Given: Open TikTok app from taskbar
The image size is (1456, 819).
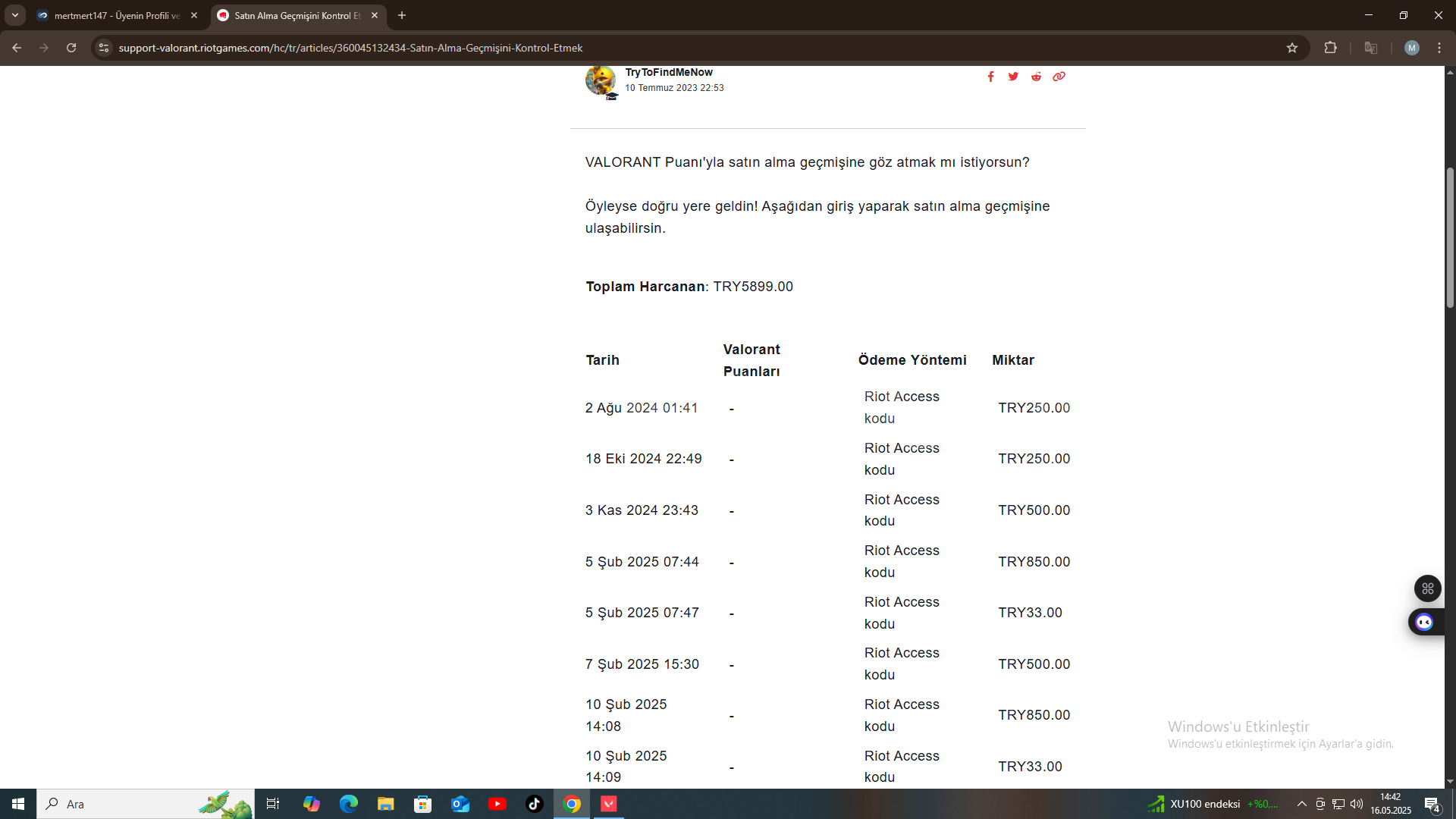Looking at the screenshot, I should [534, 804].
